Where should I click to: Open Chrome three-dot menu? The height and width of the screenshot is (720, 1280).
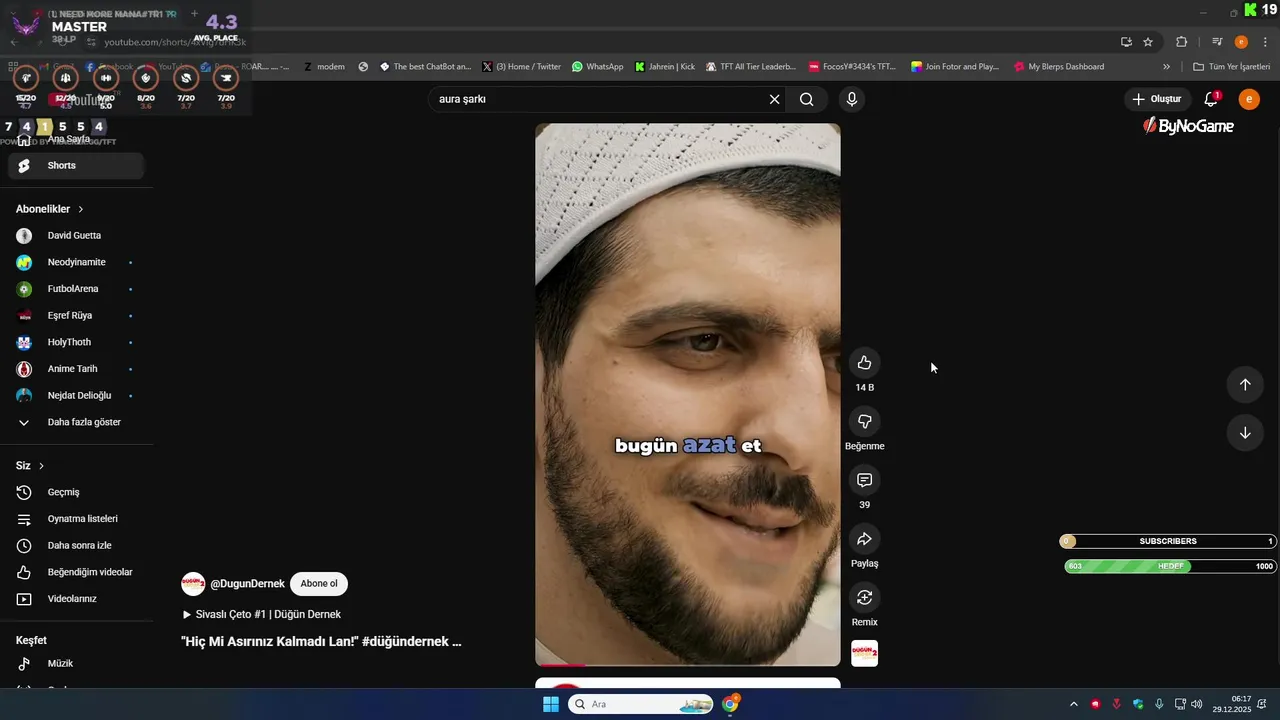(x=1263, y=42)
